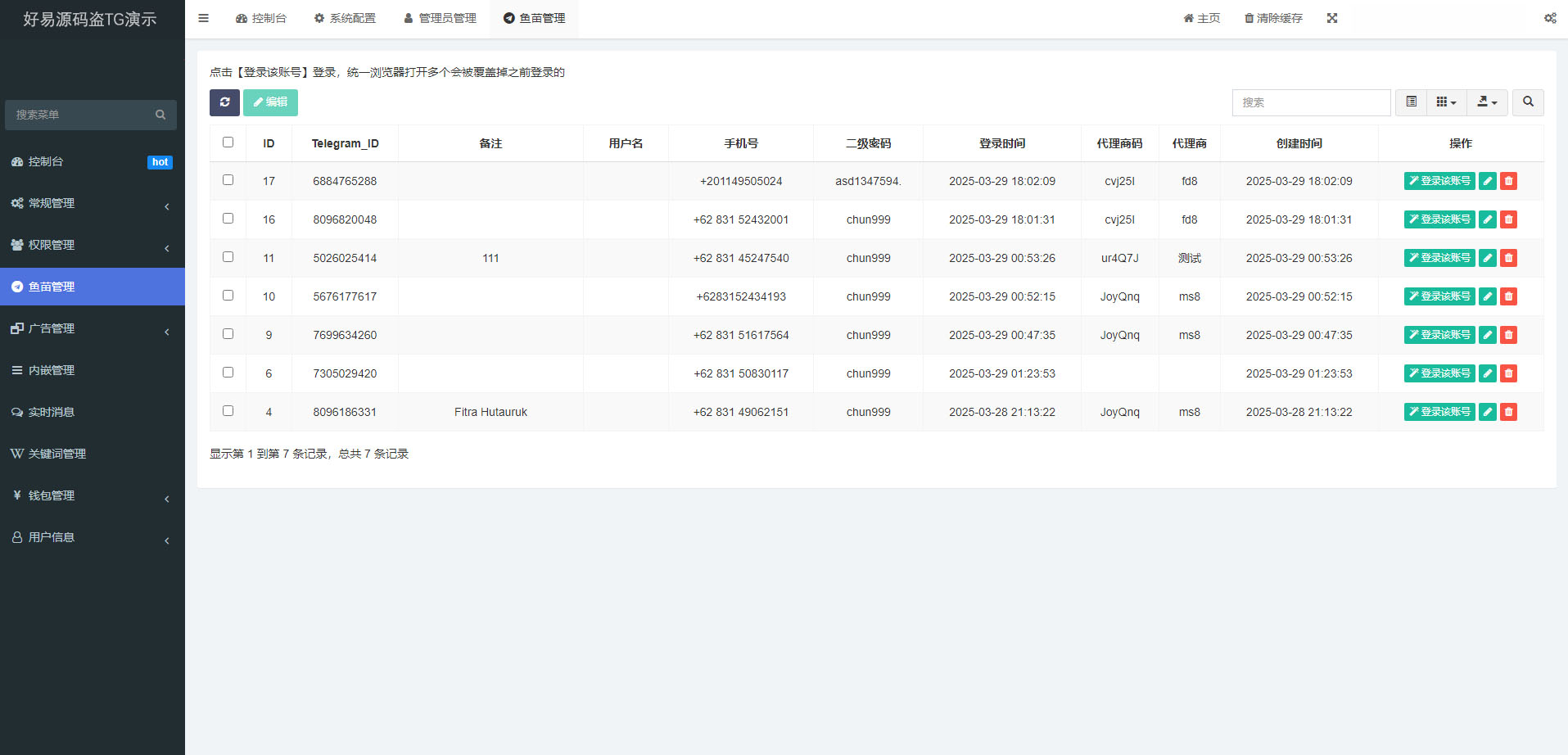Check the select-all checkbox in the table header
Viewport: 1568px width, 755px height.
(x=228, y=142)
